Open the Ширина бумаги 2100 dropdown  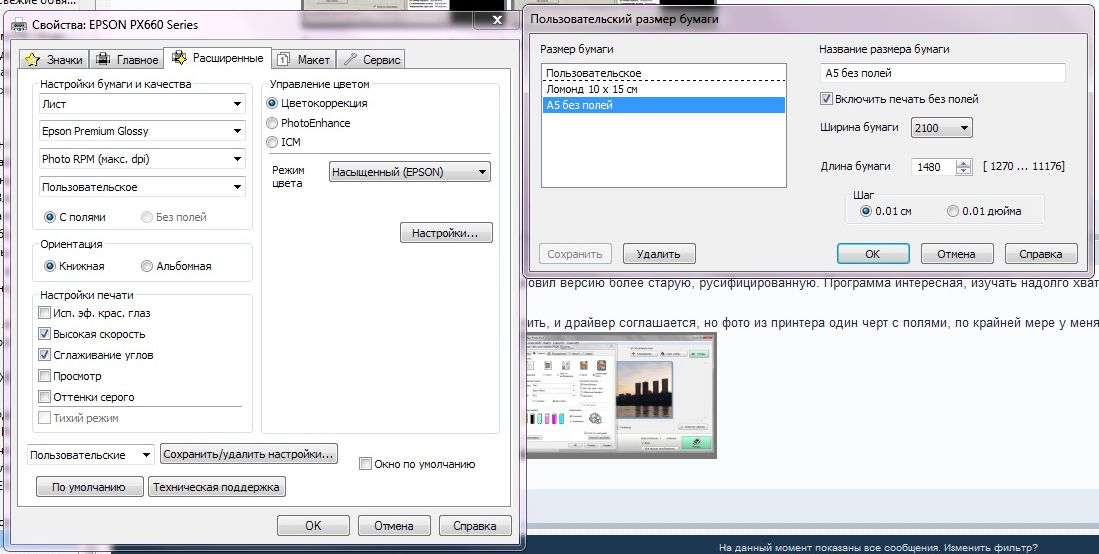click(941, 128)
